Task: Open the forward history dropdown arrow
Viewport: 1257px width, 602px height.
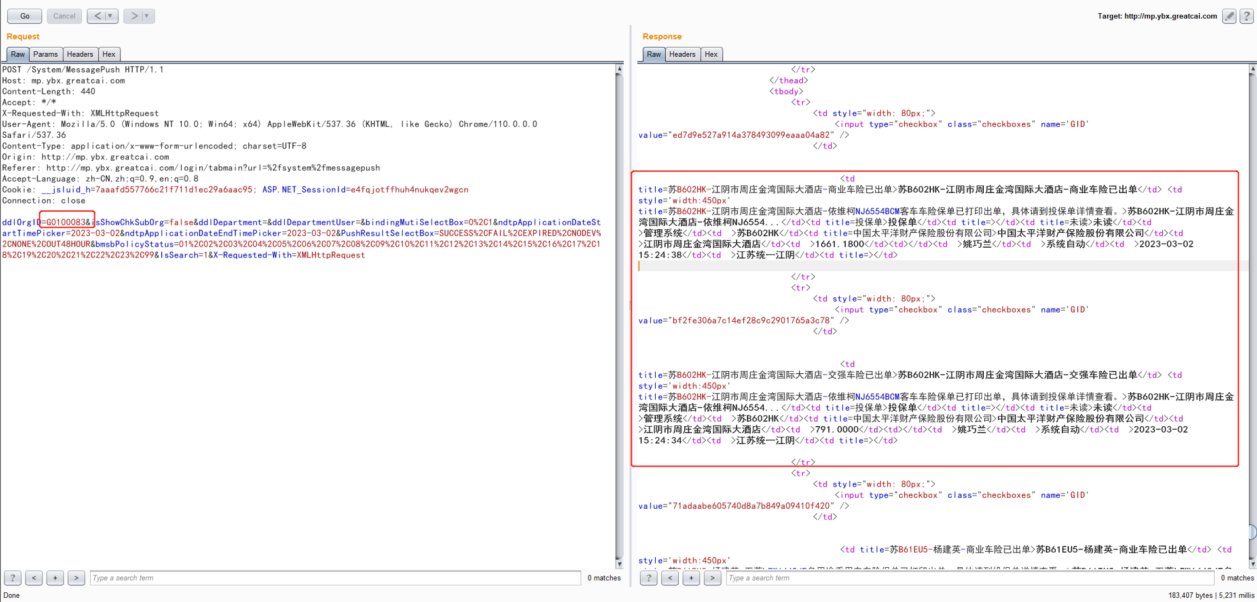Action: [x=147, y=16]
